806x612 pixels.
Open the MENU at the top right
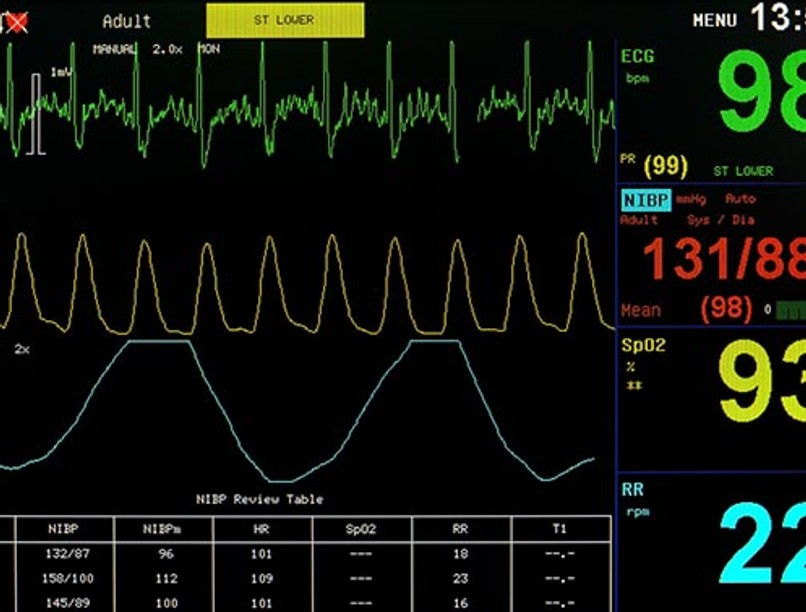coord(714,20)
